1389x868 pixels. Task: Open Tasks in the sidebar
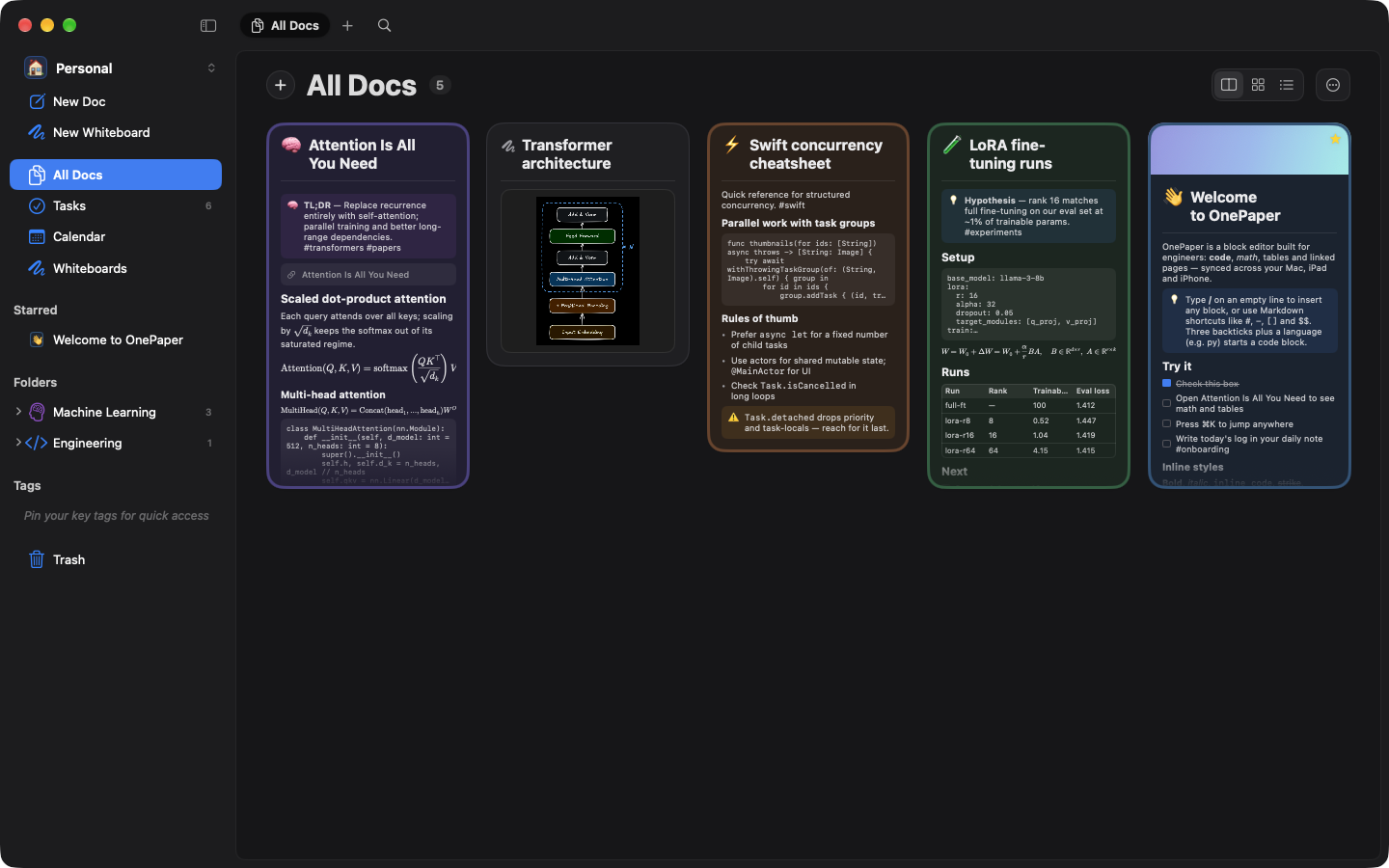[116, 206]
